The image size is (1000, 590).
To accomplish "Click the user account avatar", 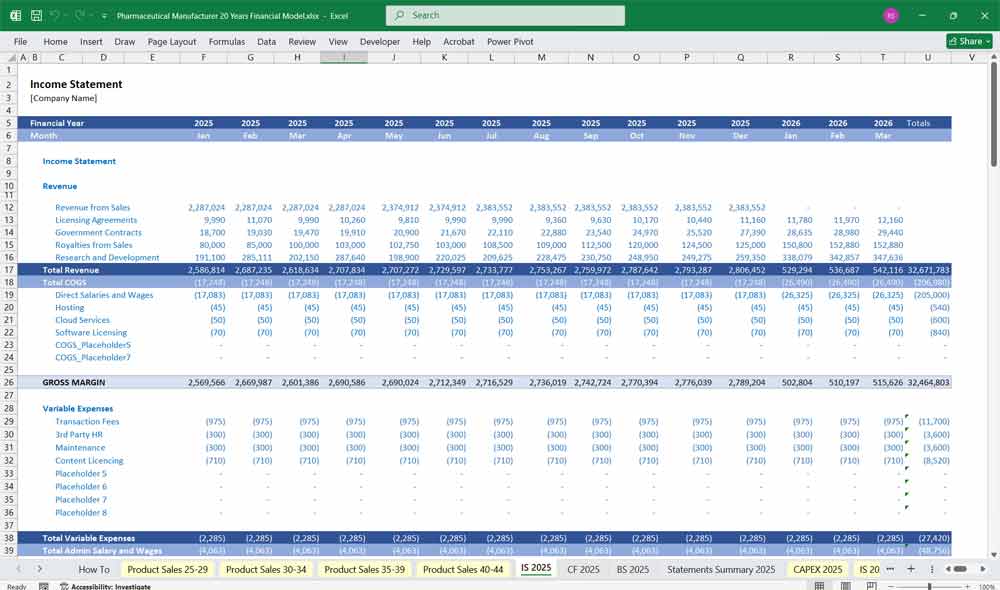I will tap(891, 15).
